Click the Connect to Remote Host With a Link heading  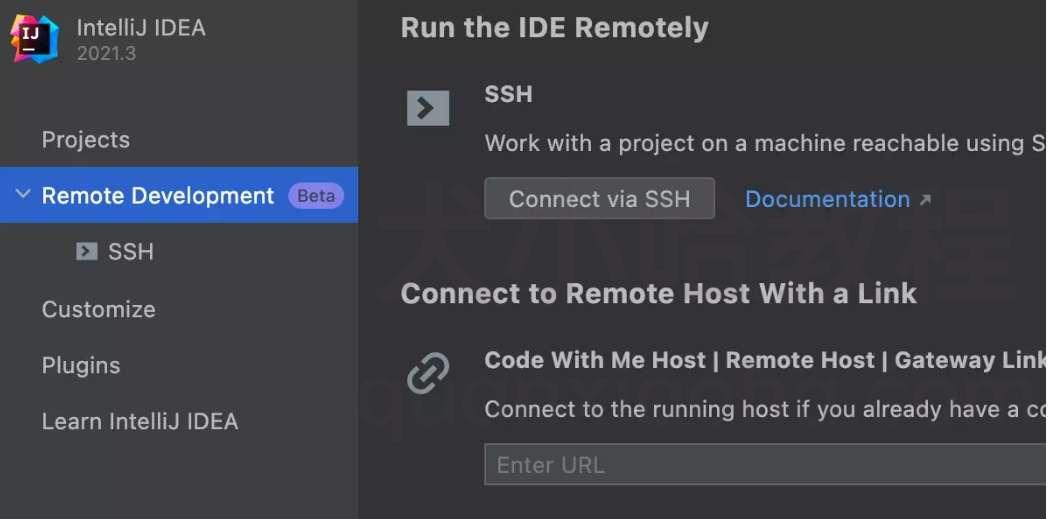(x=658, y=294)
